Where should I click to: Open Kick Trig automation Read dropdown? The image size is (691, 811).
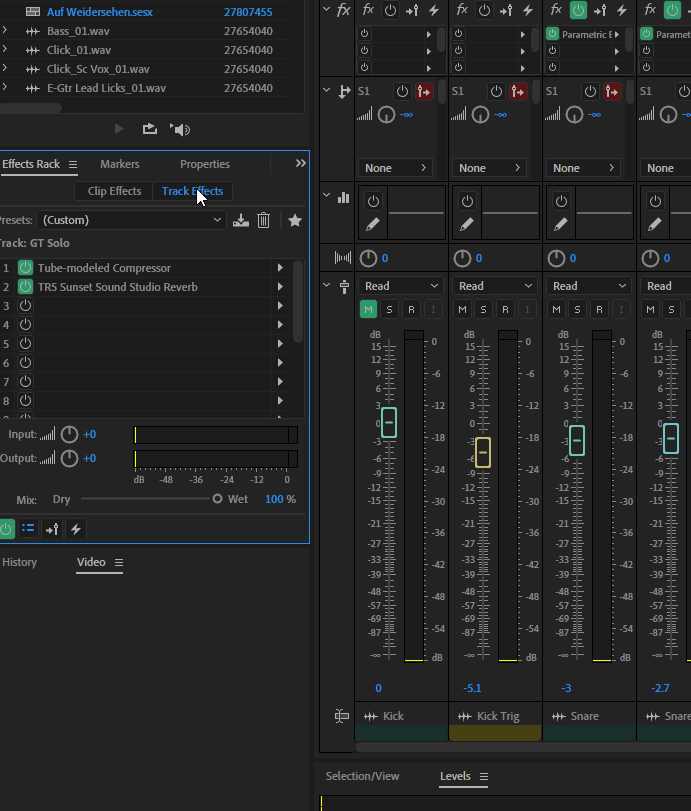495,286
